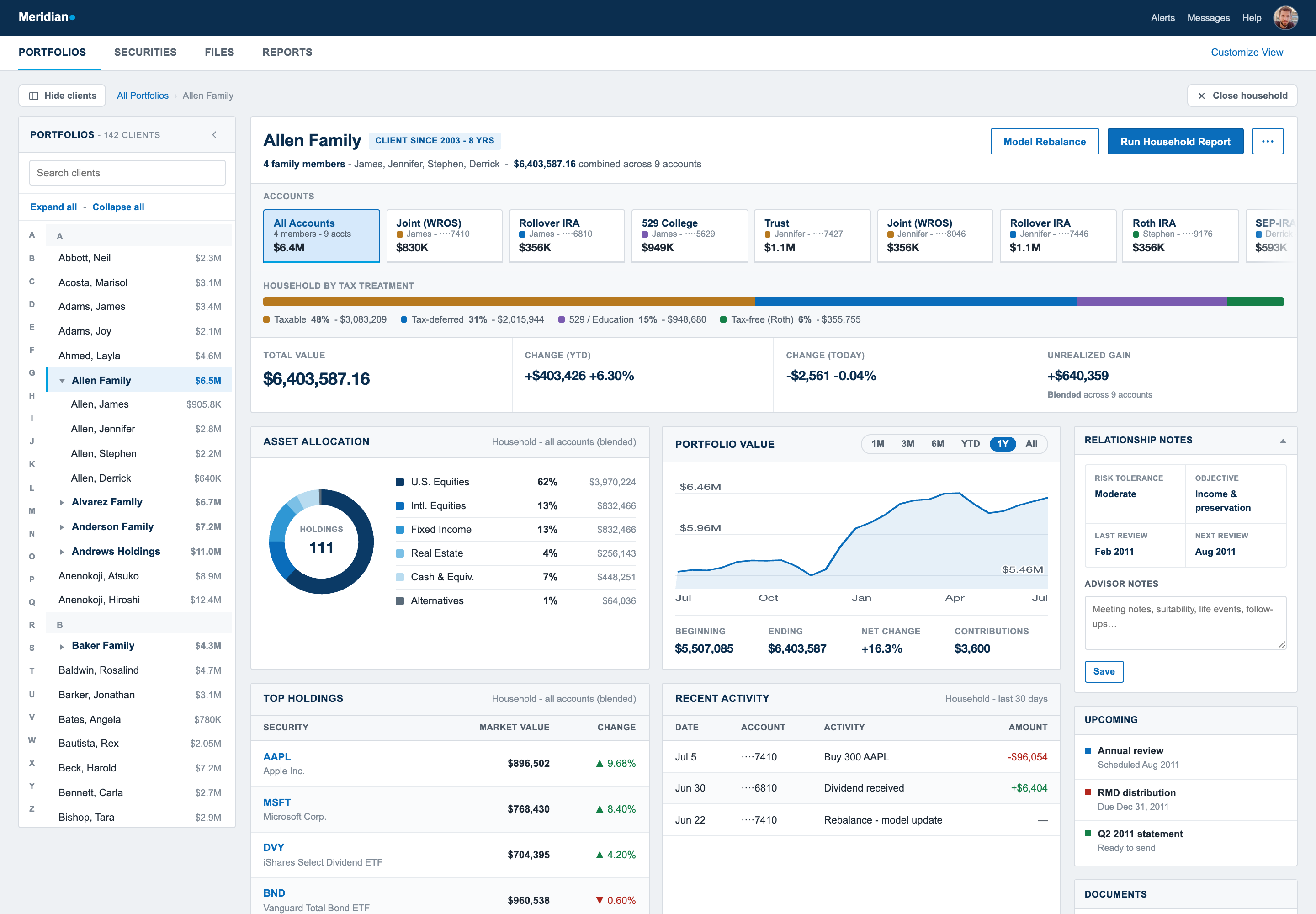Select the 1M chart range
This screenshot has height=914, width=1316.
pos(877,444)
